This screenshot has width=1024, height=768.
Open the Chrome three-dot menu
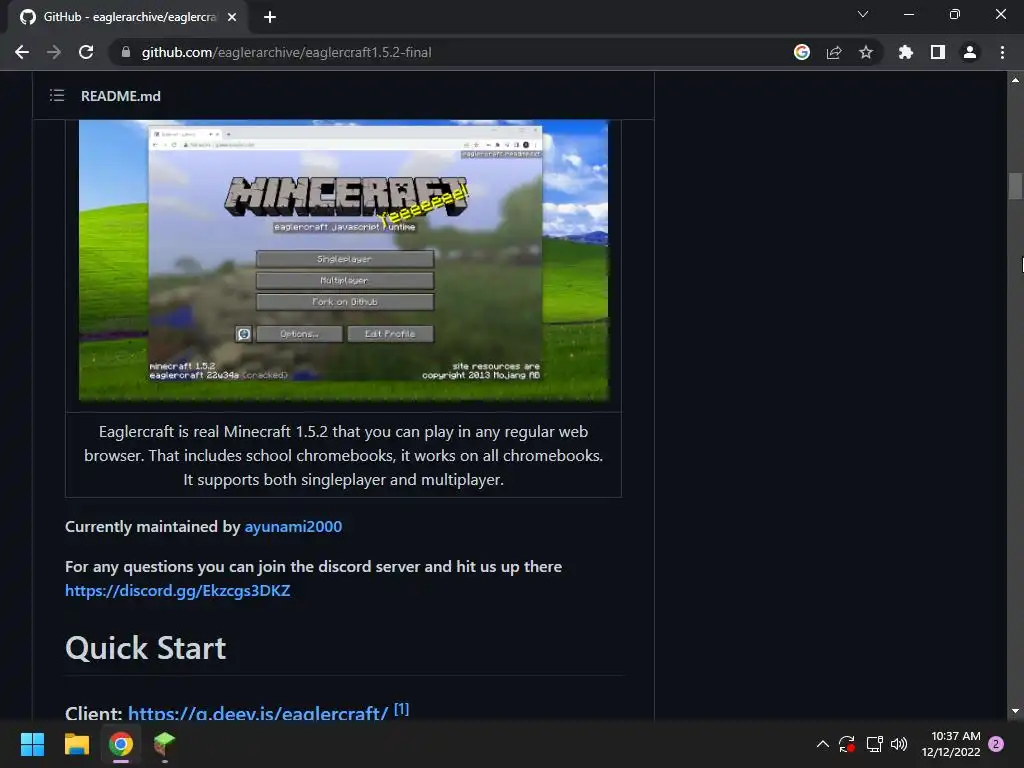[1002, 52]
